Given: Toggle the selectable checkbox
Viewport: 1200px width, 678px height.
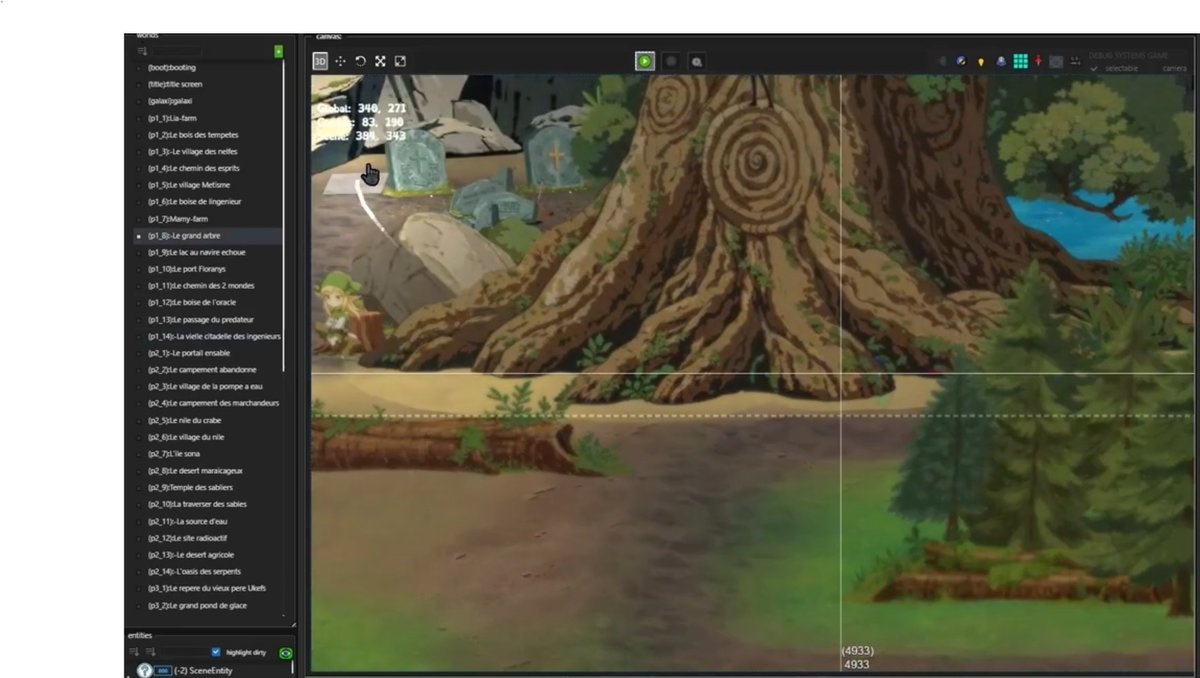Looking at the screenshot, I should pos(1094,68).
